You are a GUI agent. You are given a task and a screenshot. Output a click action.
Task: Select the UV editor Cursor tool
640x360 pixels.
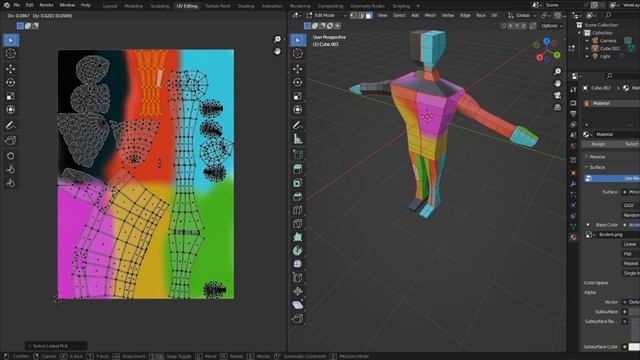click(11, 53)
